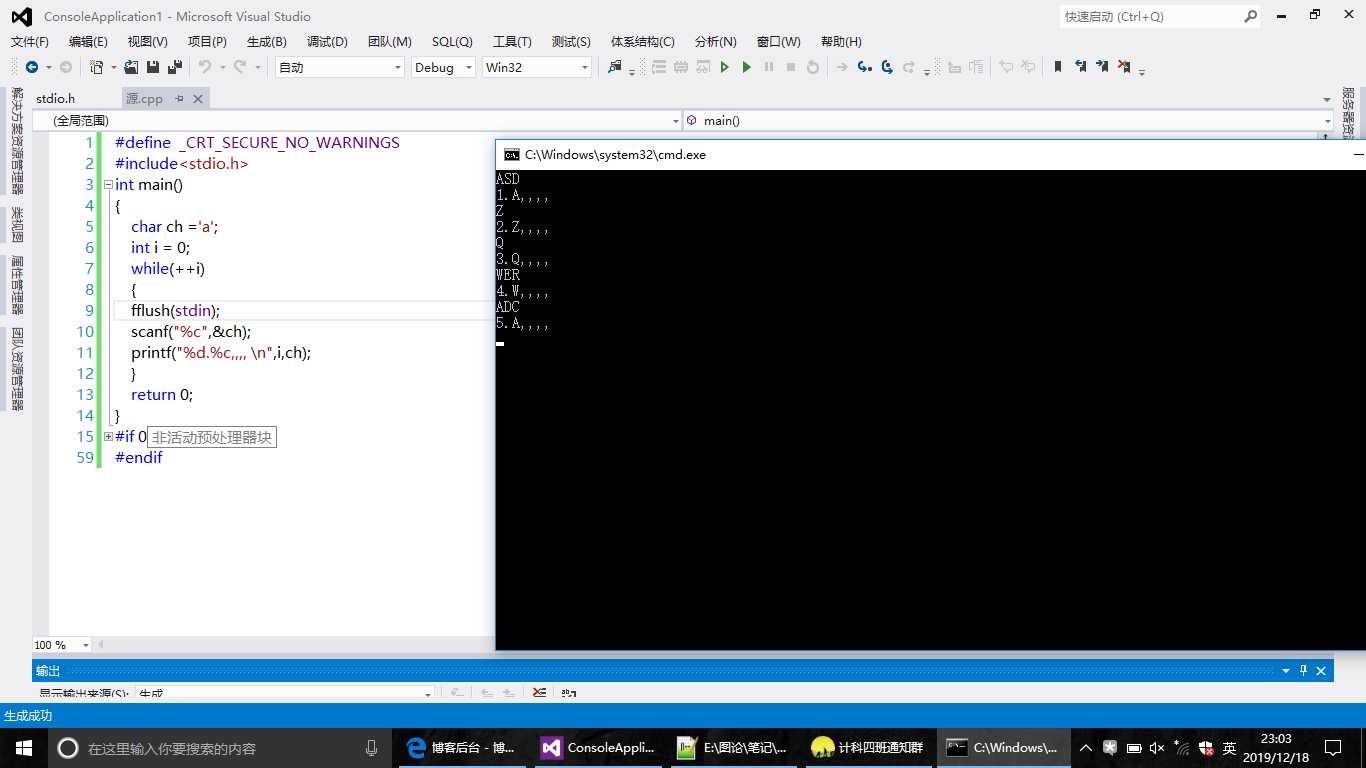
Task: Click the Navigate Backward arrow icon
Action: coord(32,67)
